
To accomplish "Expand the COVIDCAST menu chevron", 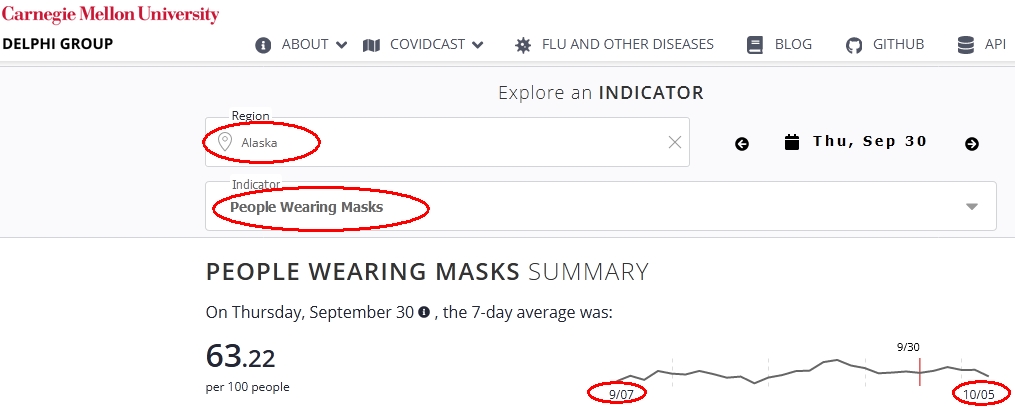I will pos(478,45).
